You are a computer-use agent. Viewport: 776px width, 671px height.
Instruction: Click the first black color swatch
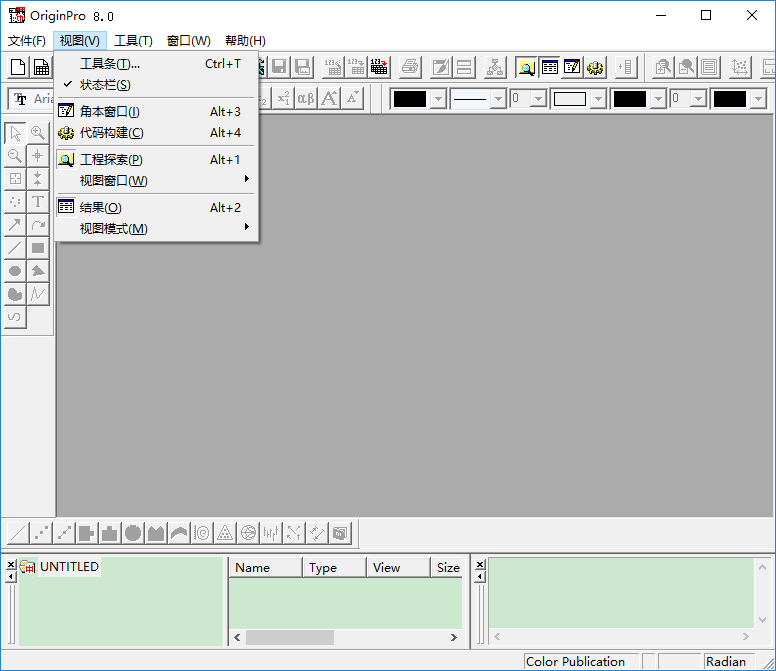tap(410, 98)
